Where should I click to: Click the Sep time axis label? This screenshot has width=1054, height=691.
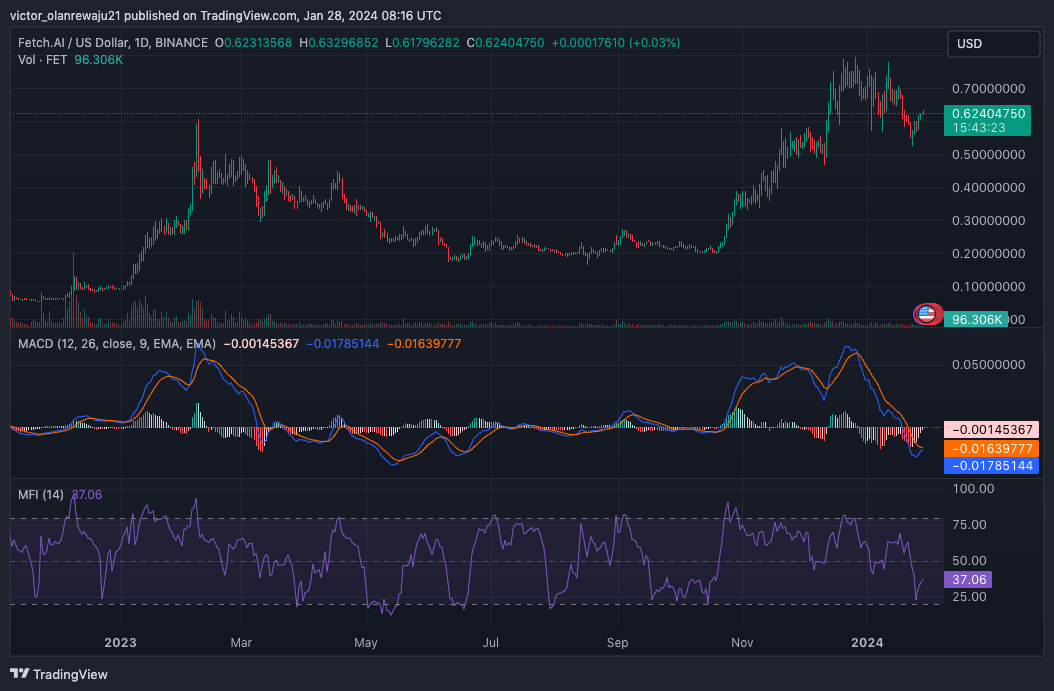[617, 643]
